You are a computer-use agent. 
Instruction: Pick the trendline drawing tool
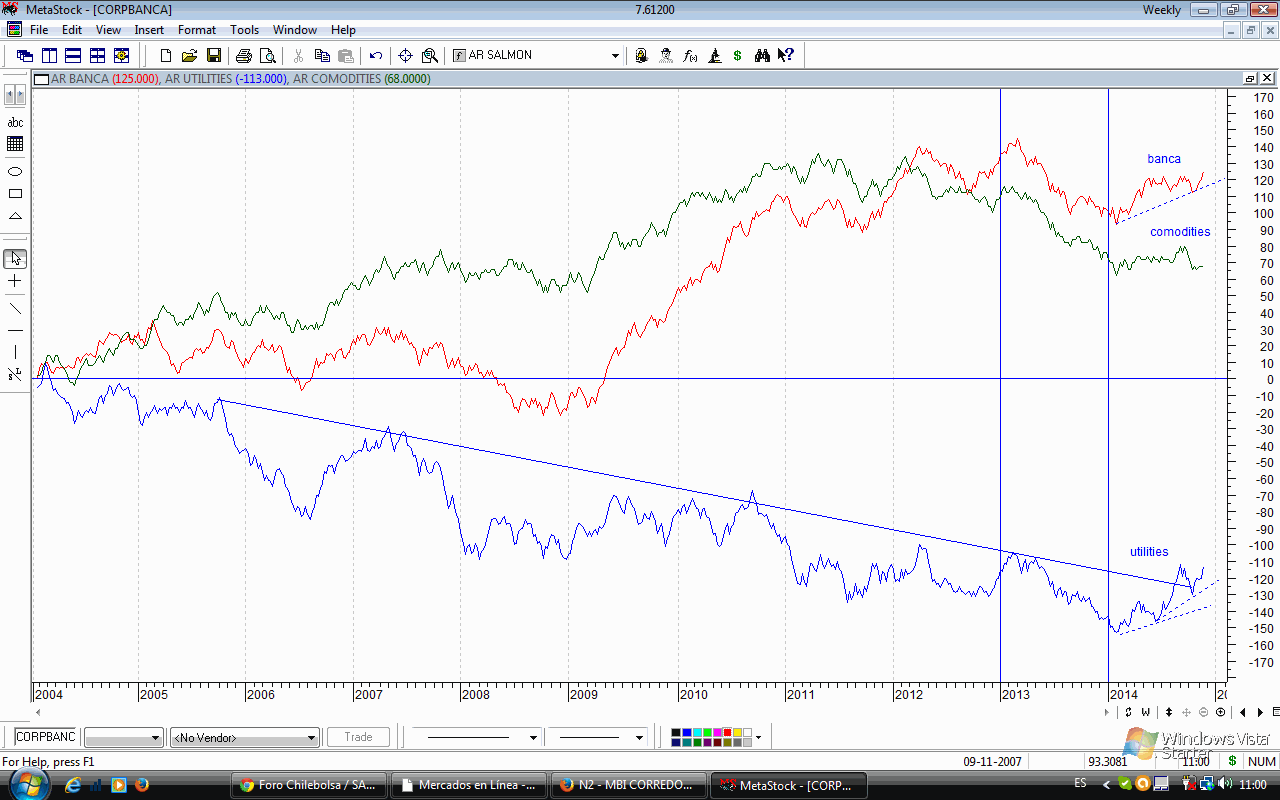click(15, 308)
